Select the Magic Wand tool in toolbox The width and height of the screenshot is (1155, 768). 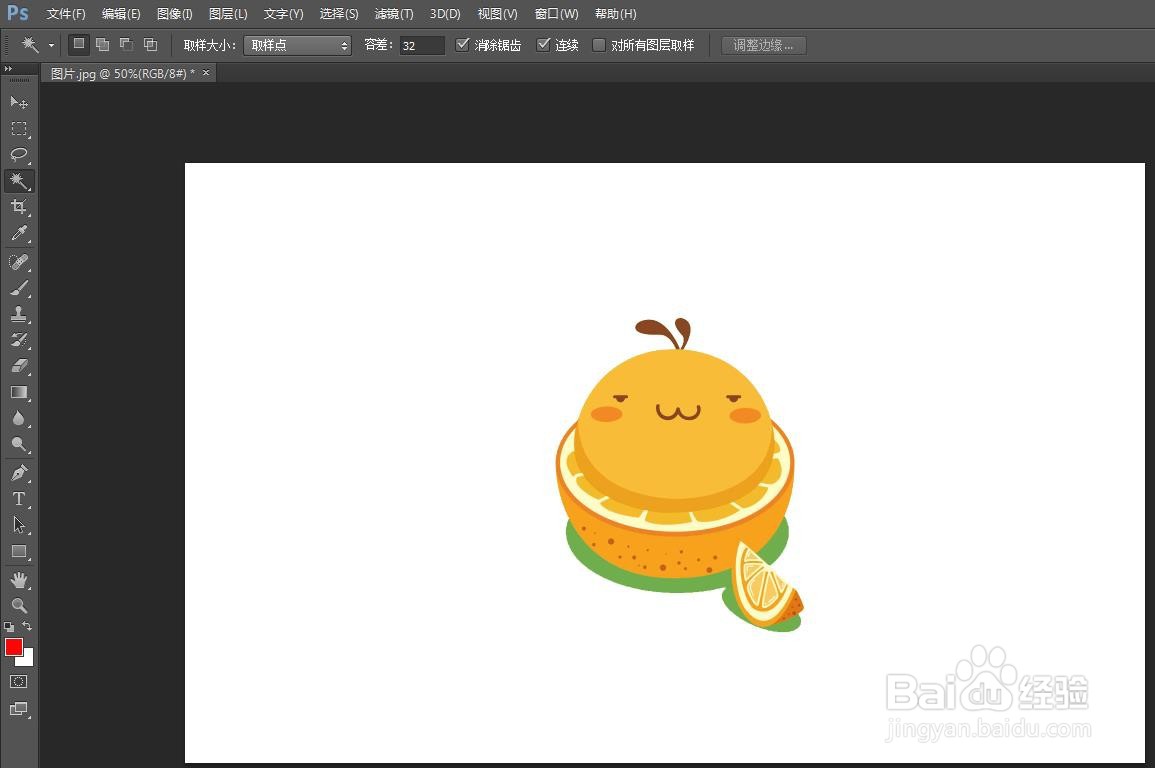pyautogui.click(x=19, y=181)
